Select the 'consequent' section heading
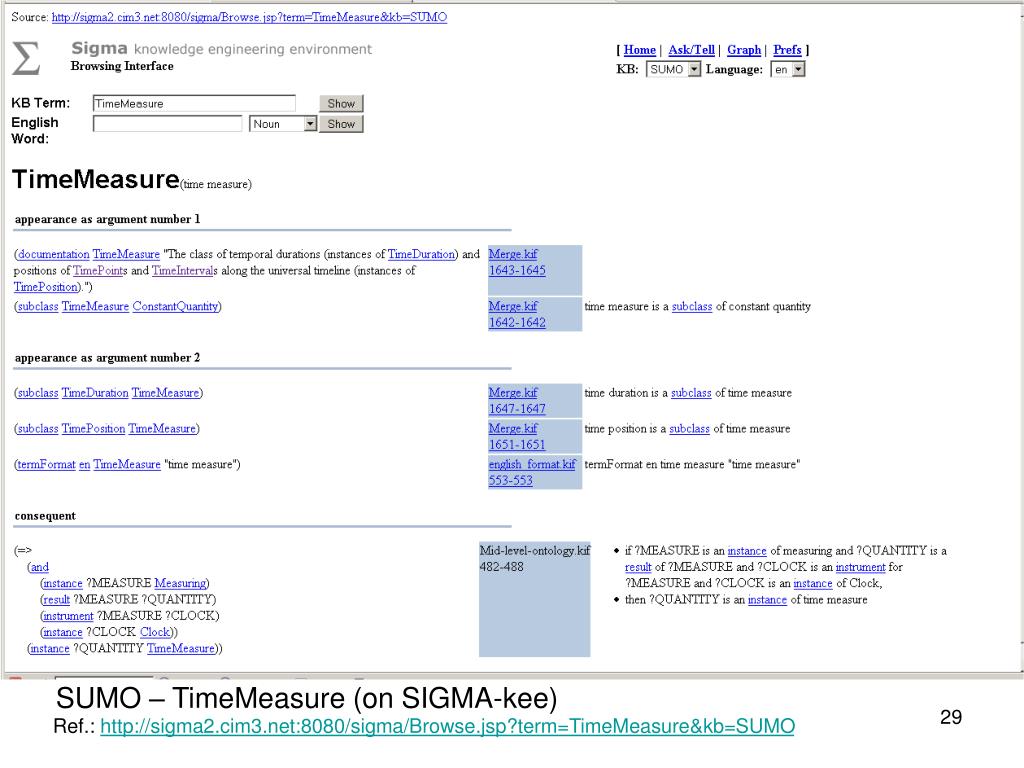This screenshot has width=1024, height=768. (45, 516)
